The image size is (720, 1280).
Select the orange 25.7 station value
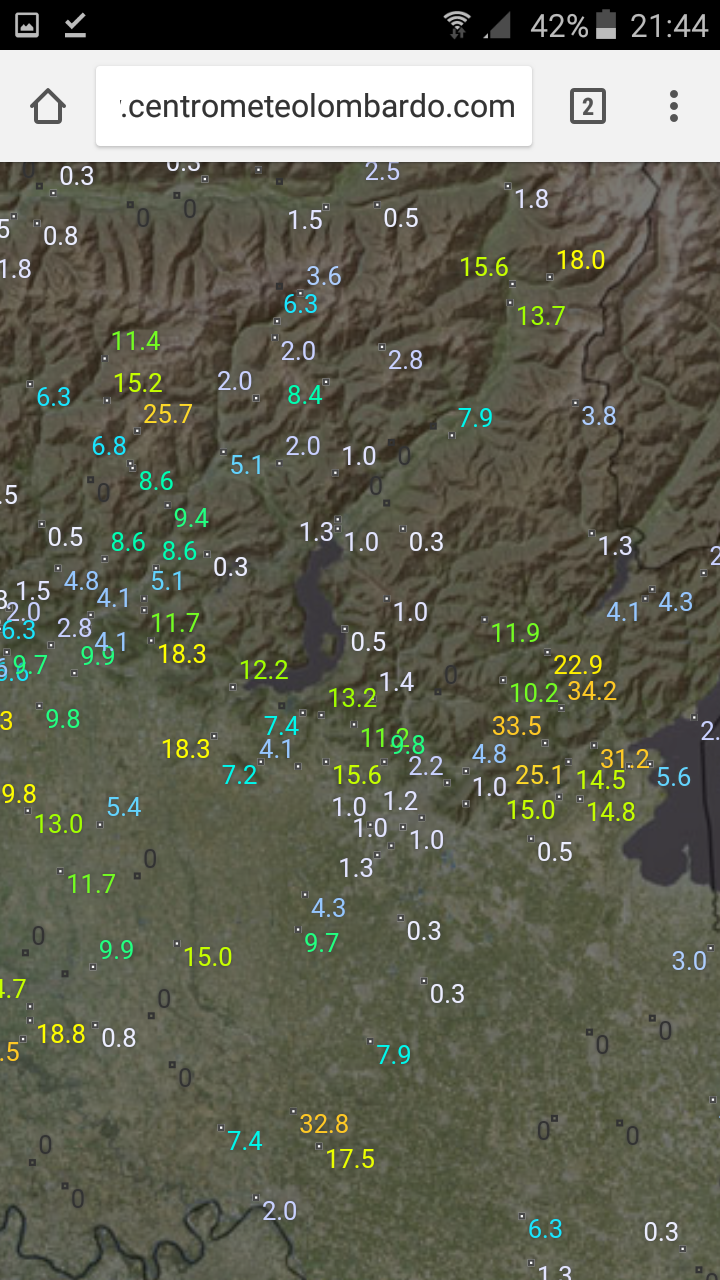pos(167,414)
